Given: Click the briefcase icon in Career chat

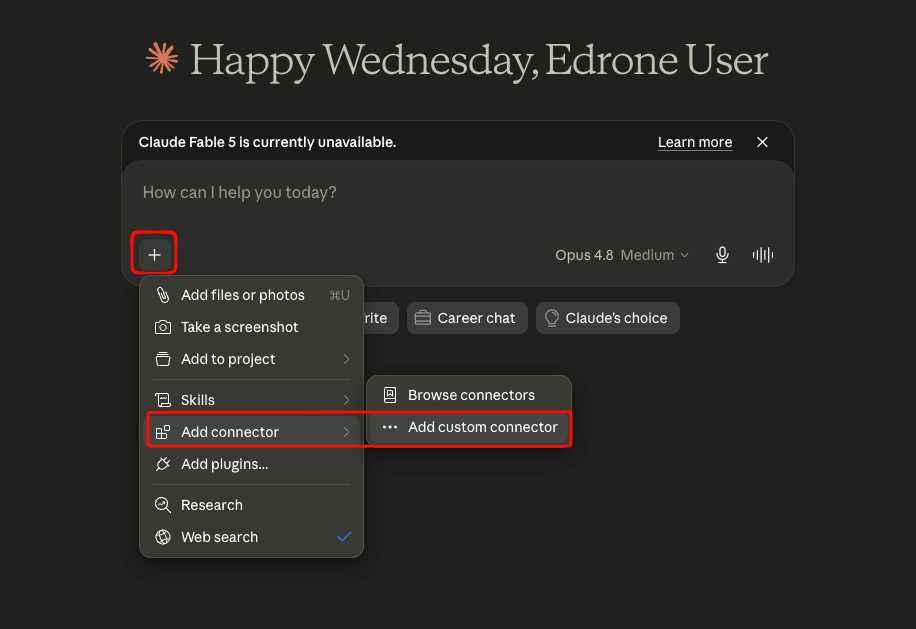Looking at the screenshot, I should pos(422,318).
